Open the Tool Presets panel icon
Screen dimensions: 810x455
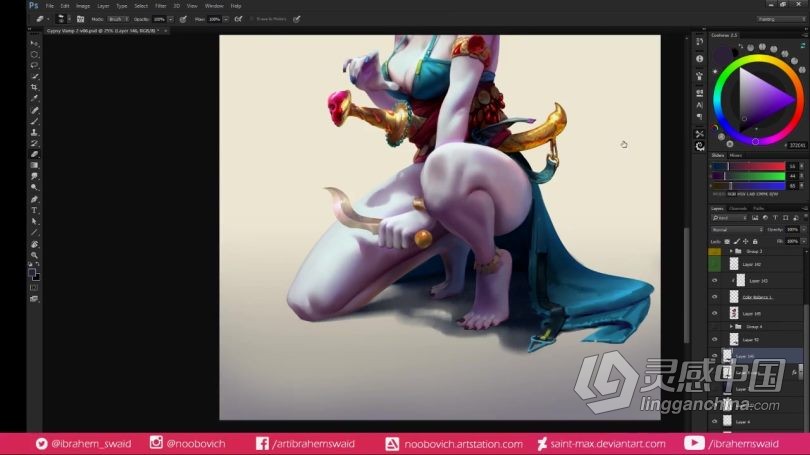[x=699, y=134]
